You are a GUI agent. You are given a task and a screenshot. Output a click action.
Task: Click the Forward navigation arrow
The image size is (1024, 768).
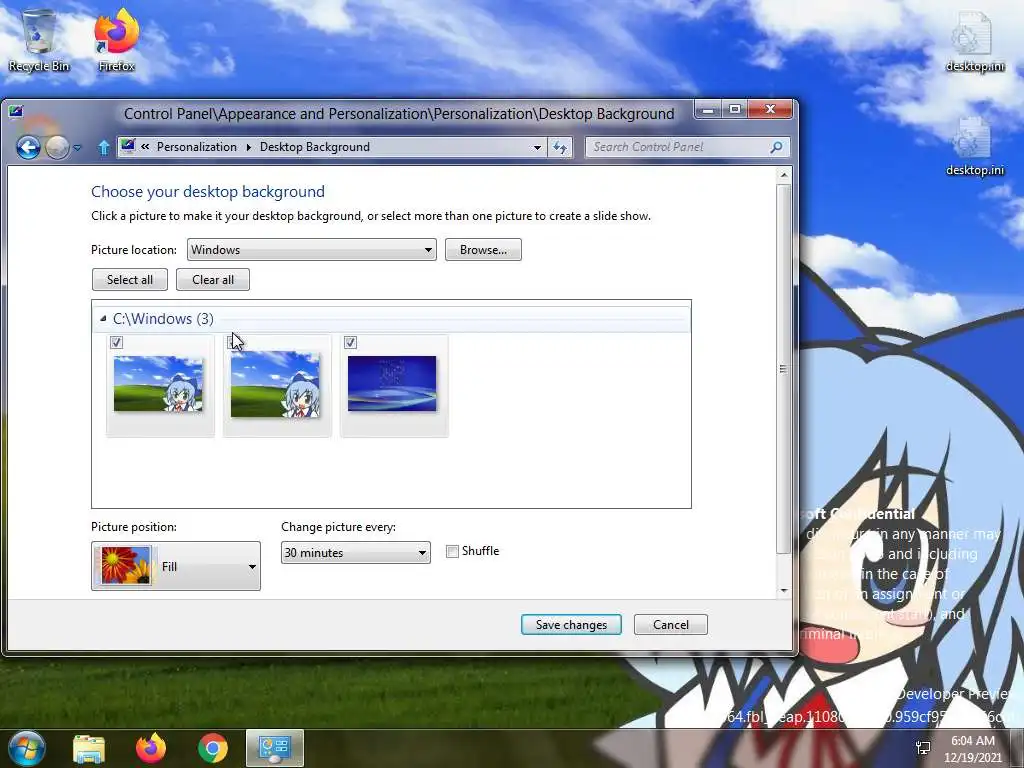pos(57,148)
